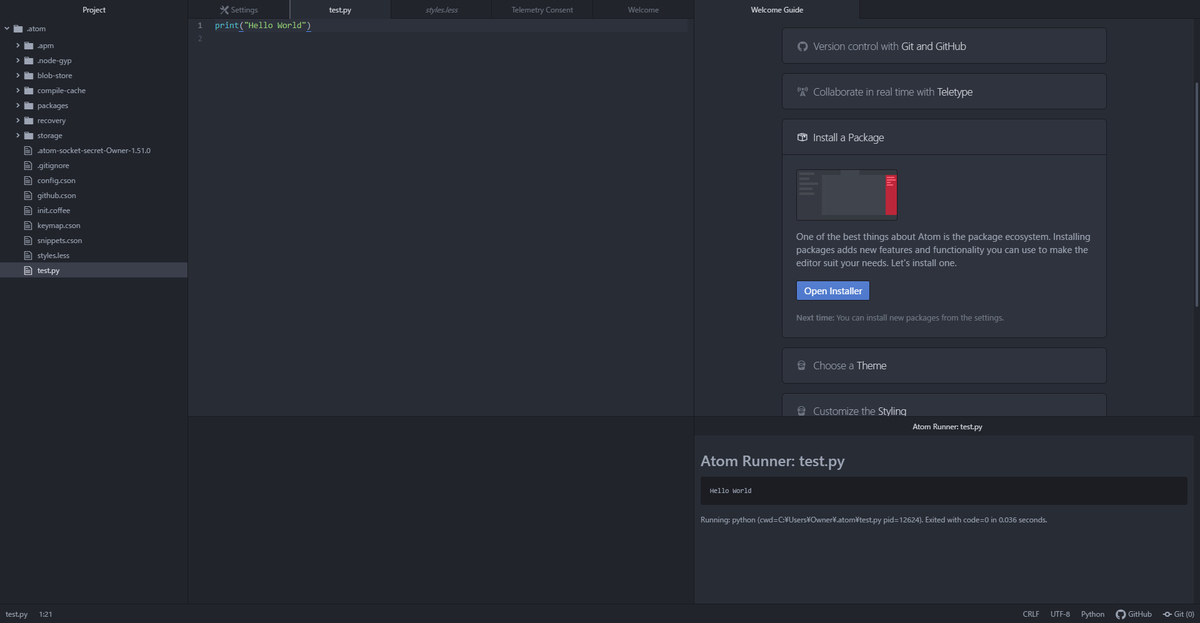
Task: Click file icon next to snippets.cson
Action: pos(28,240)
